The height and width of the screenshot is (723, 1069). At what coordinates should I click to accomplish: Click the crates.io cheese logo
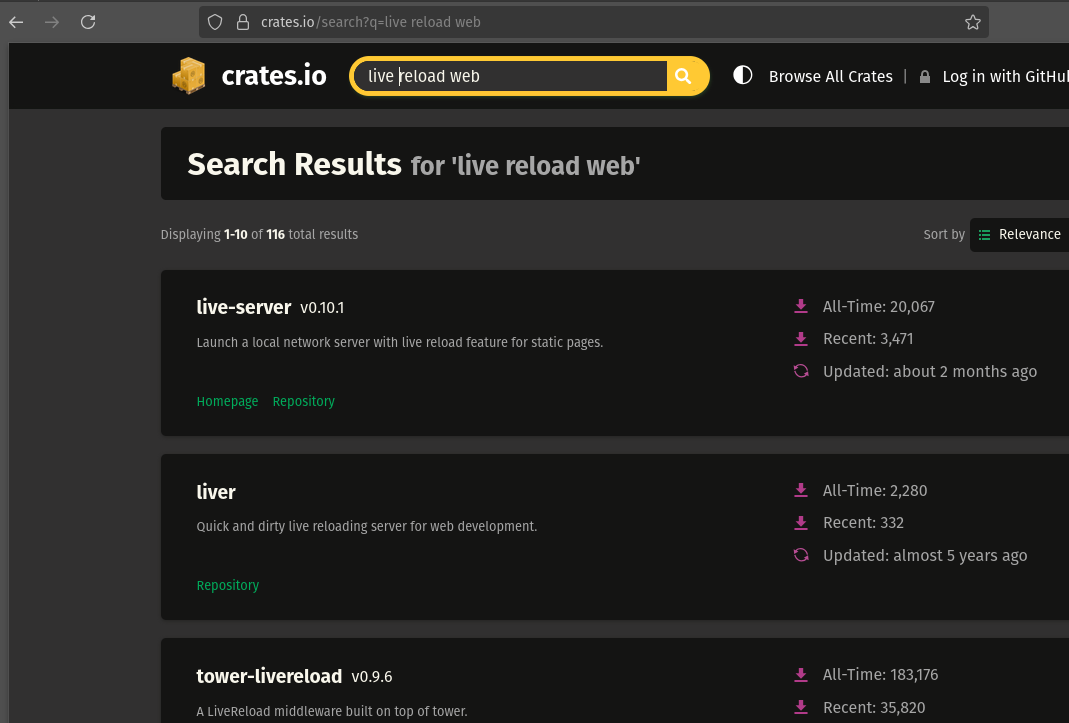click(189, 76)
